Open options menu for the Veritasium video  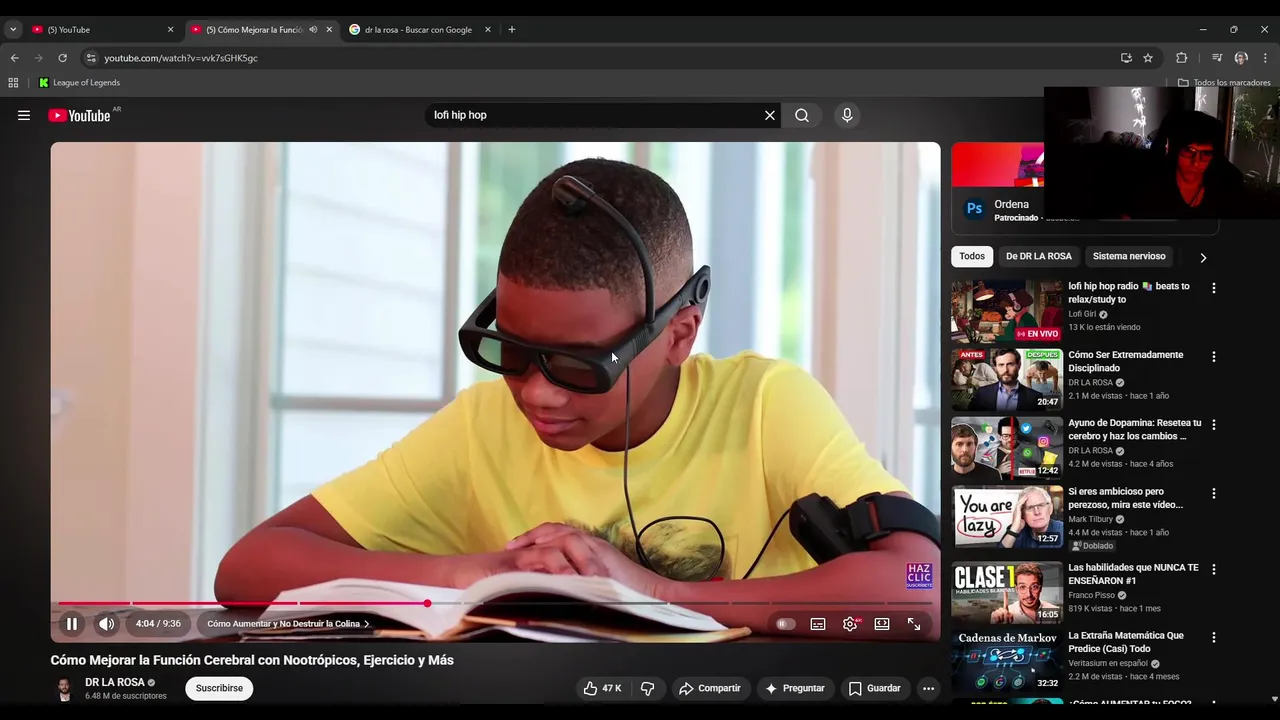pyautogui.click(x=1214, y=637)
